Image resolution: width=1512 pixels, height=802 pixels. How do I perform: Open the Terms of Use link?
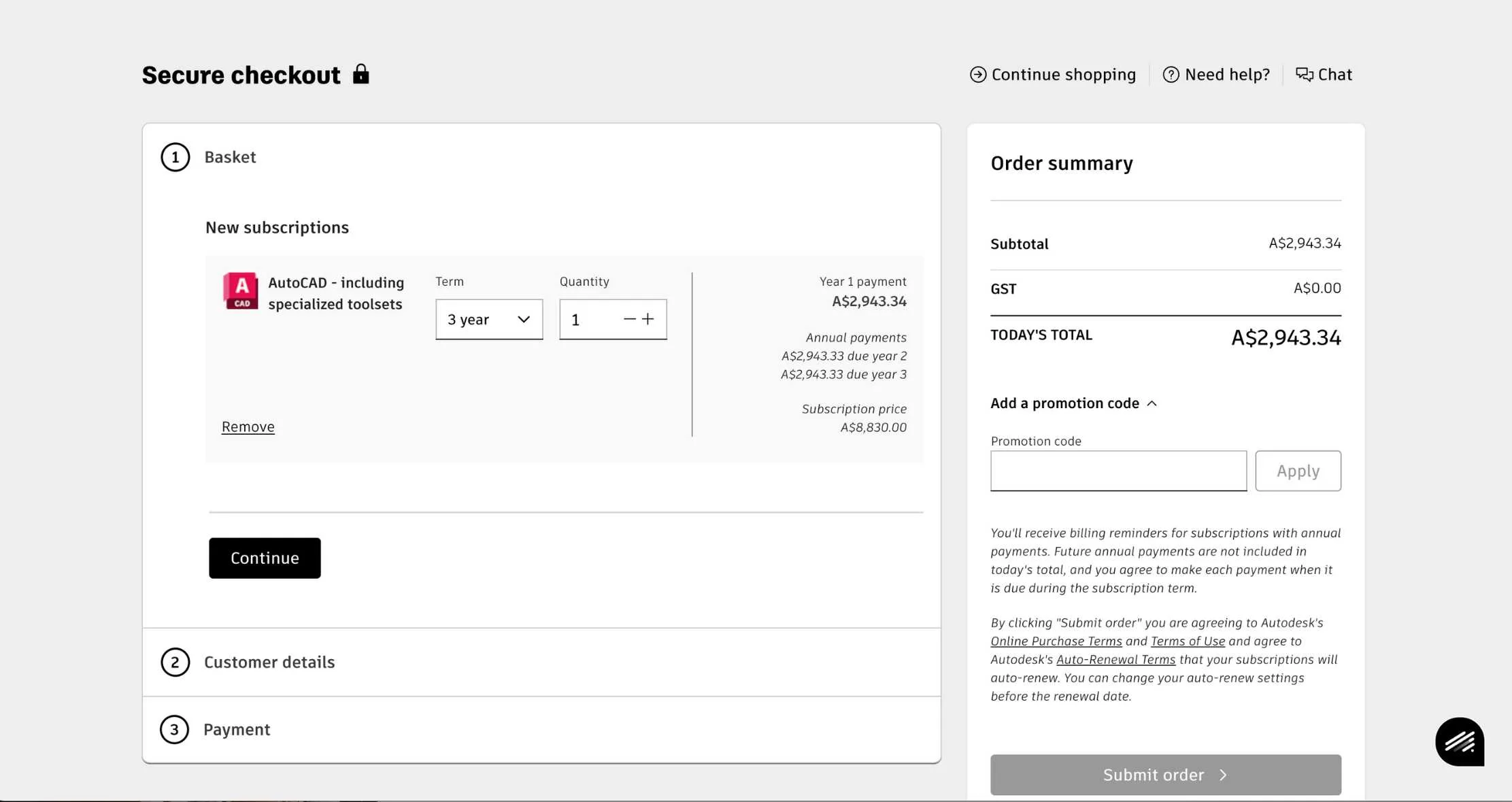click(1187, 640)
